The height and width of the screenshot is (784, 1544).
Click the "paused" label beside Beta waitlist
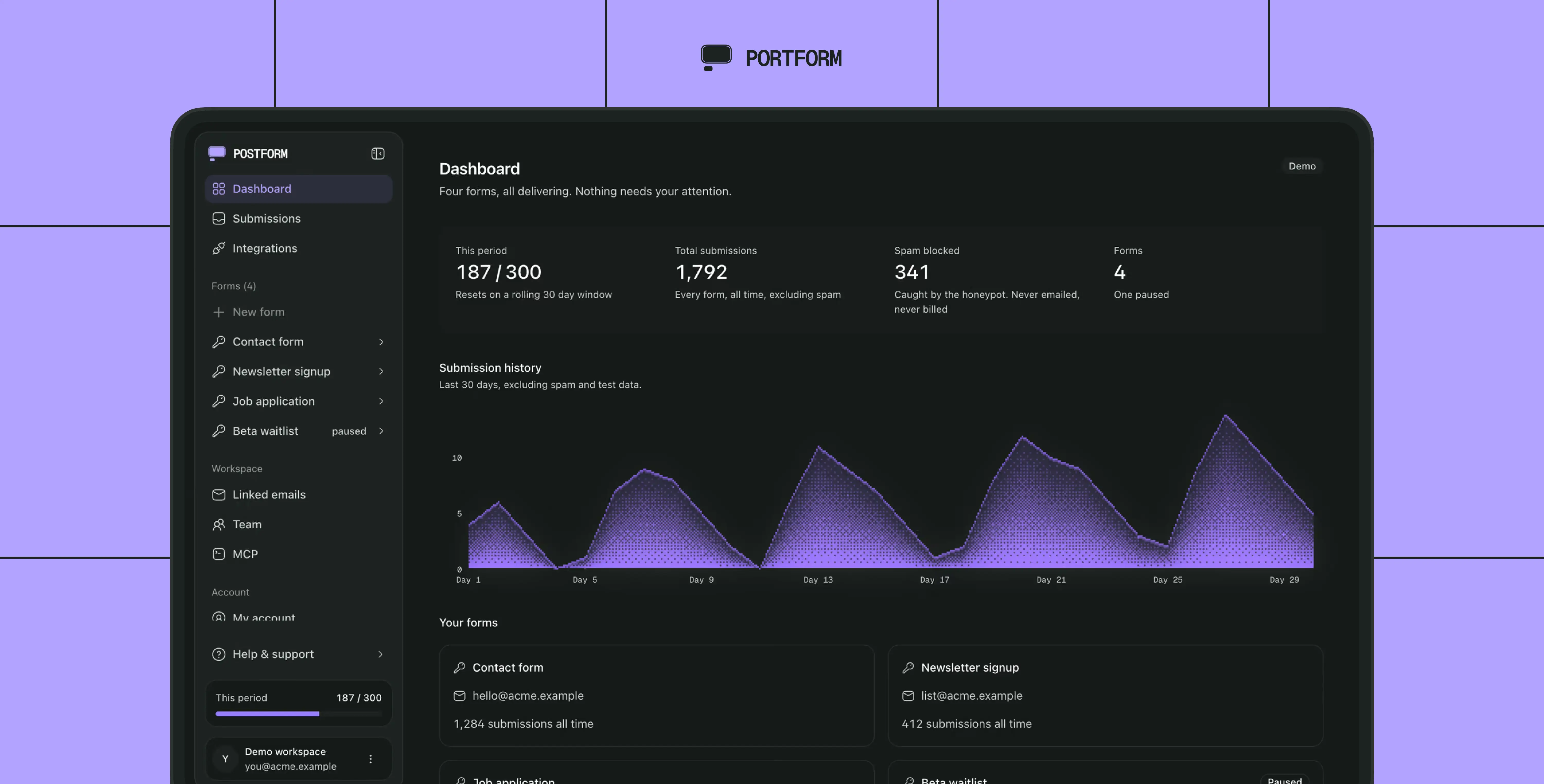(349, 431)
